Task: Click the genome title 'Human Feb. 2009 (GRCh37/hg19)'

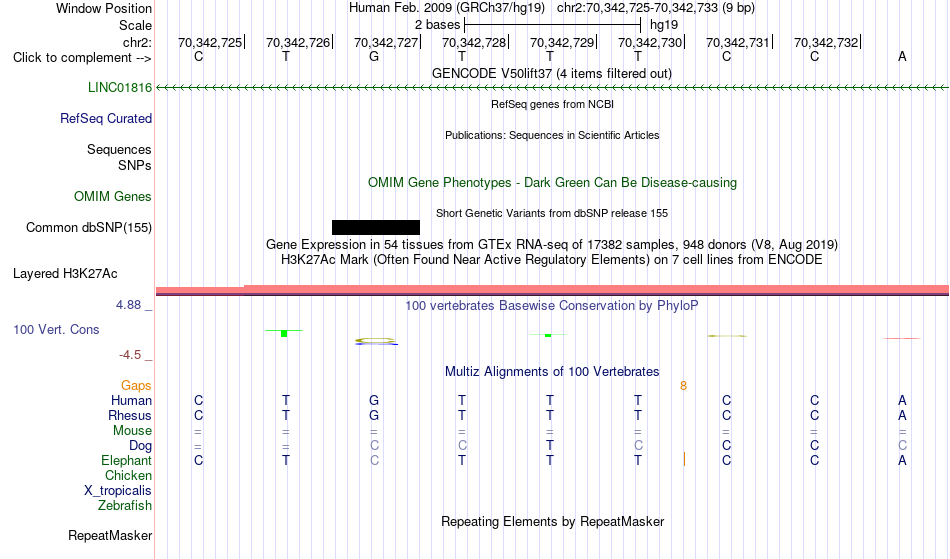Action: [447, 8]
